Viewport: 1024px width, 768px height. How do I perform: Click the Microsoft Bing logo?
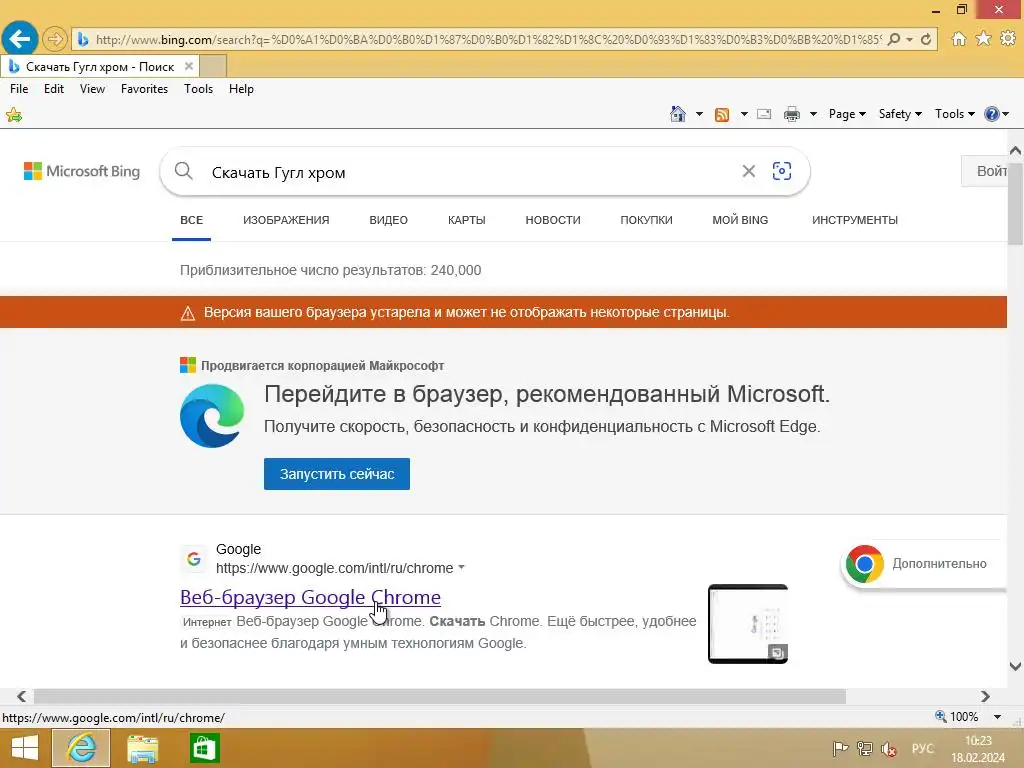coord(82,171)
